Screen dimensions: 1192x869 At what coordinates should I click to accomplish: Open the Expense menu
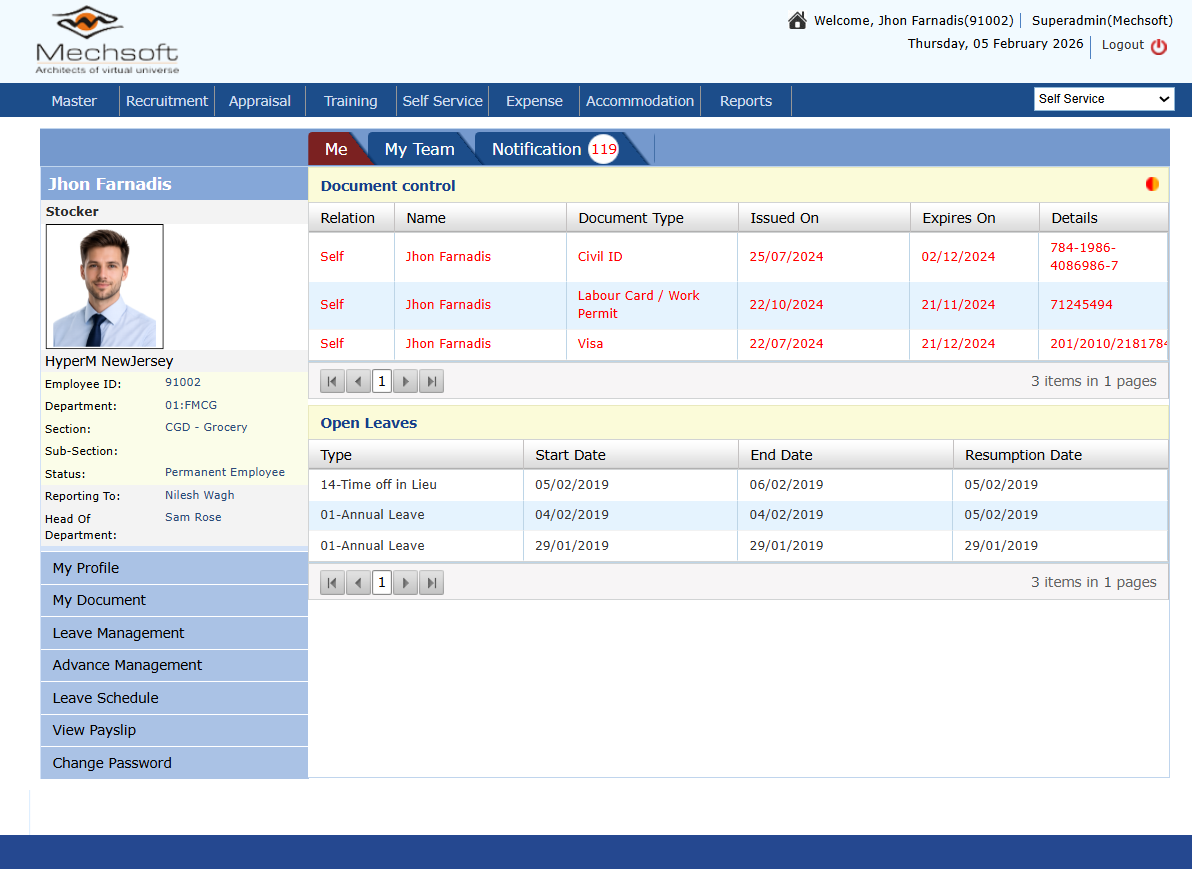point(534,101)
